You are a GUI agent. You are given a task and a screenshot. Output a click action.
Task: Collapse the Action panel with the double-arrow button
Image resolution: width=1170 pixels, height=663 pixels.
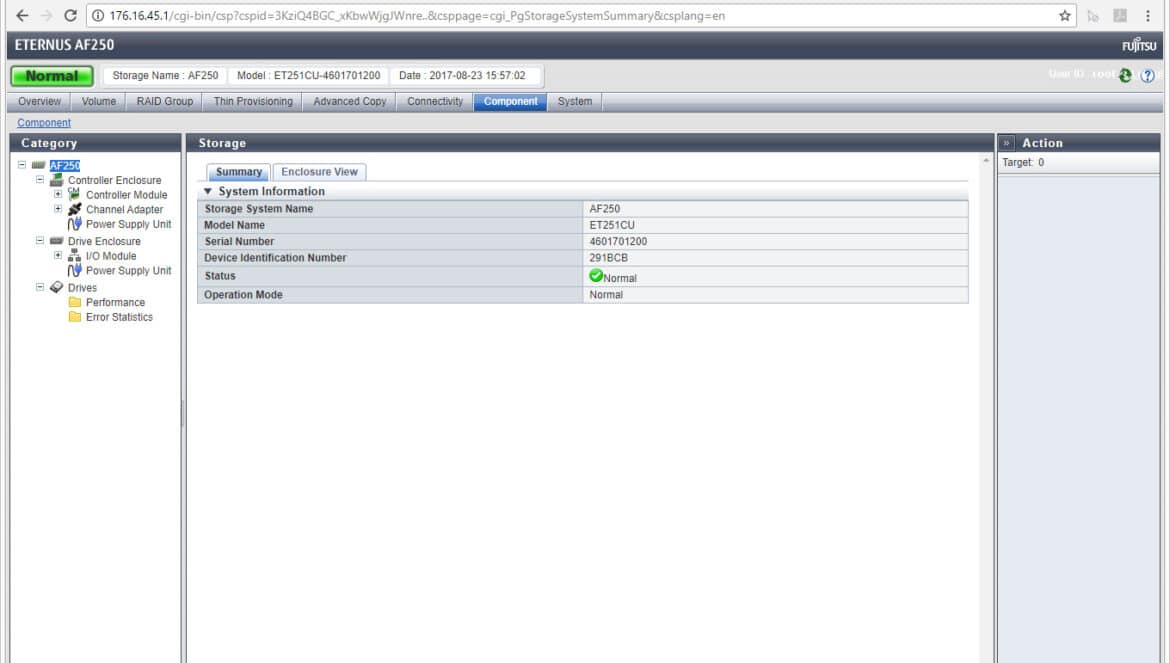pos(1006,142)
